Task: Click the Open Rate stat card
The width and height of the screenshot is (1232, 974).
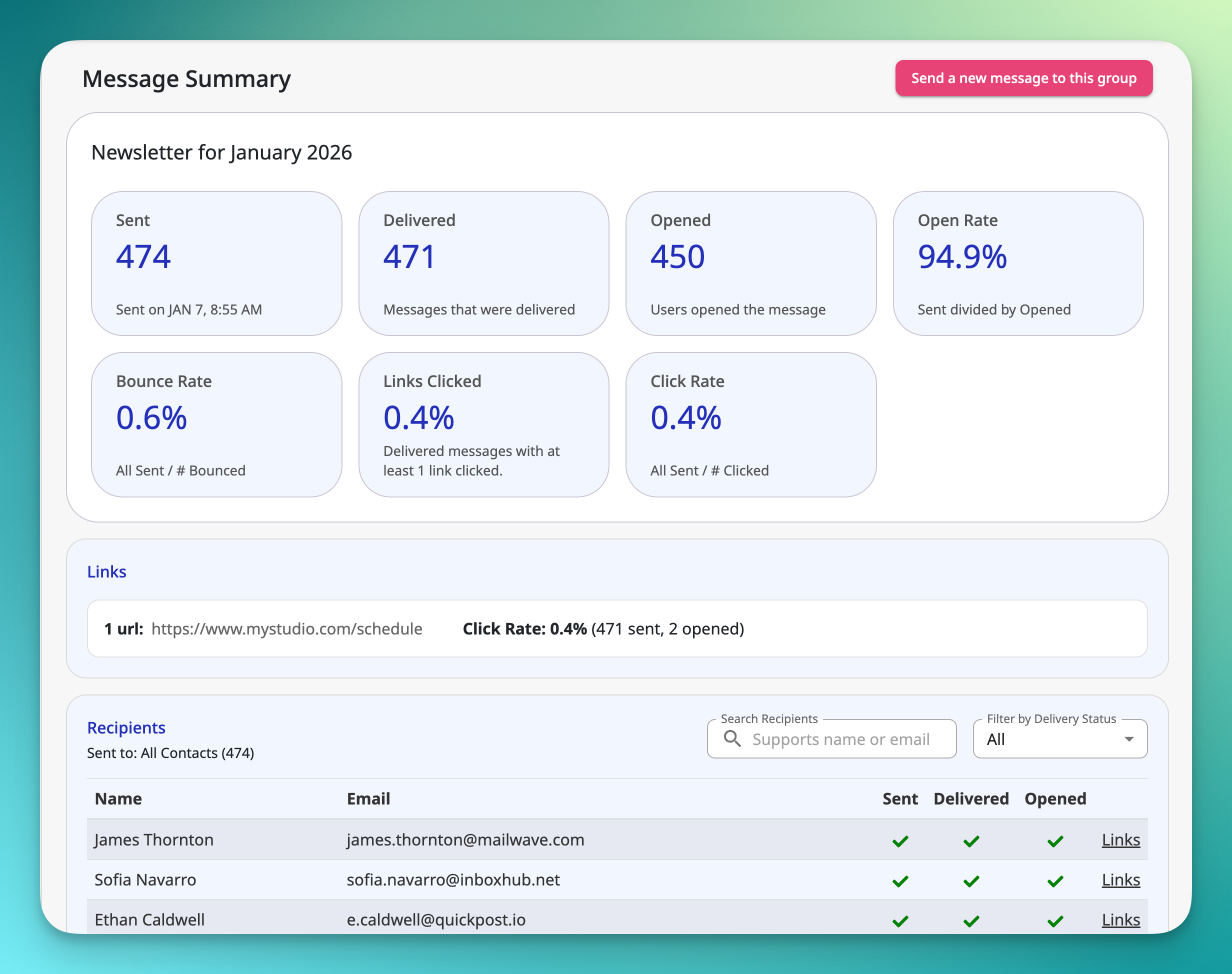Action: point(1017,263)
